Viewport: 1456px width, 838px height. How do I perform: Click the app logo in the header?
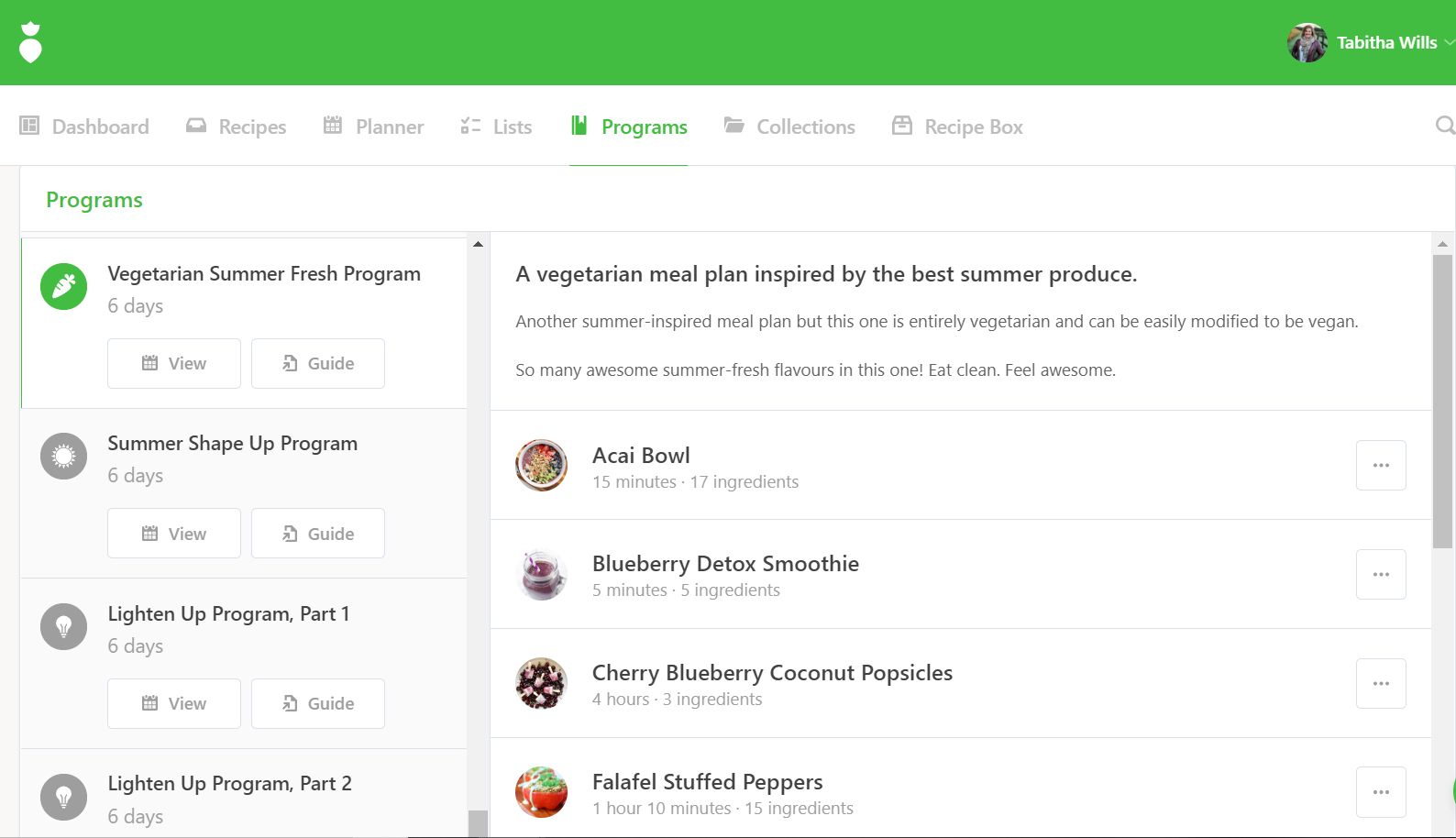pyautogui.click(x=31, y=42)
